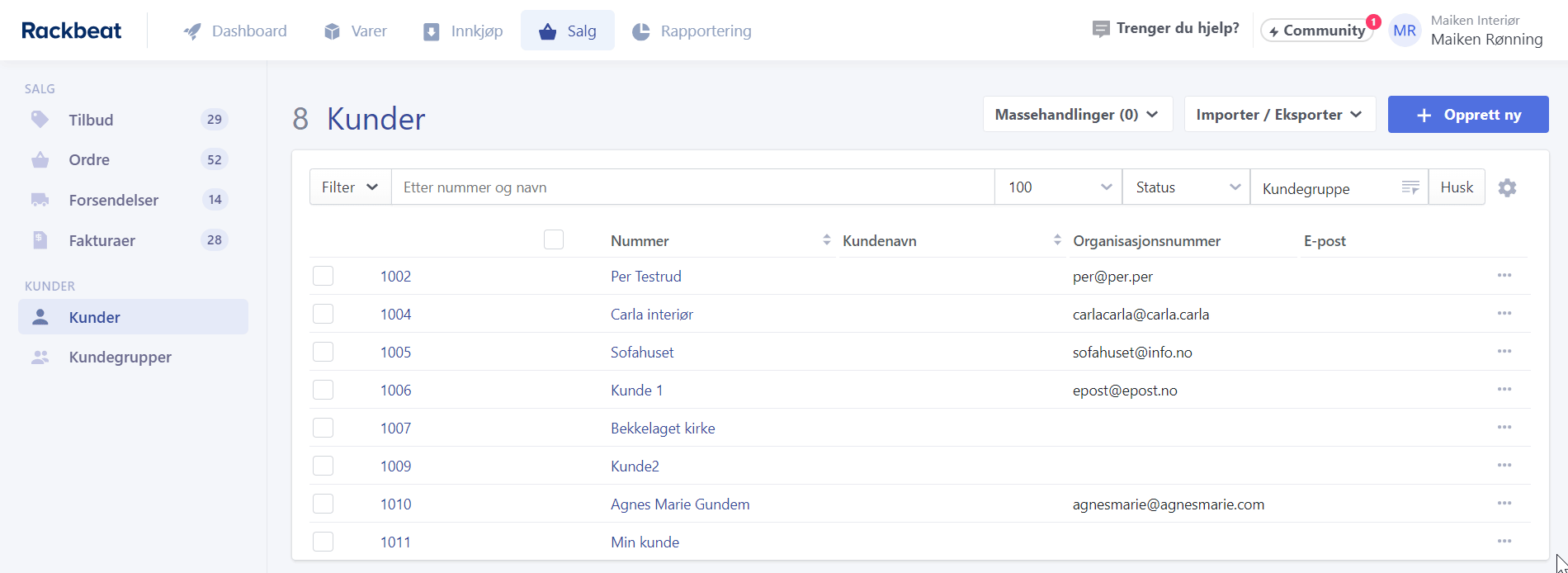Image resolution: width=1568 pixels, height=573 pixels.
Task: Select the checkbox for customer 1010
Action: (x=323, y=504)
